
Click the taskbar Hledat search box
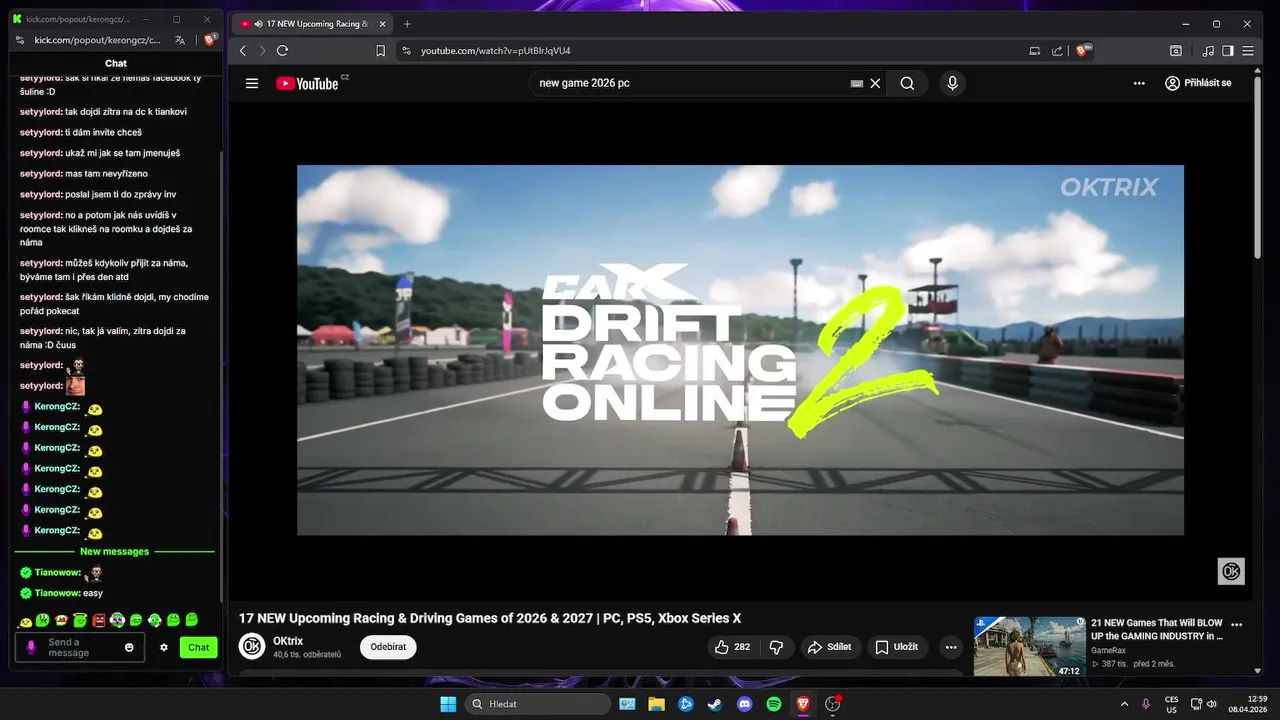pos(538,704)
